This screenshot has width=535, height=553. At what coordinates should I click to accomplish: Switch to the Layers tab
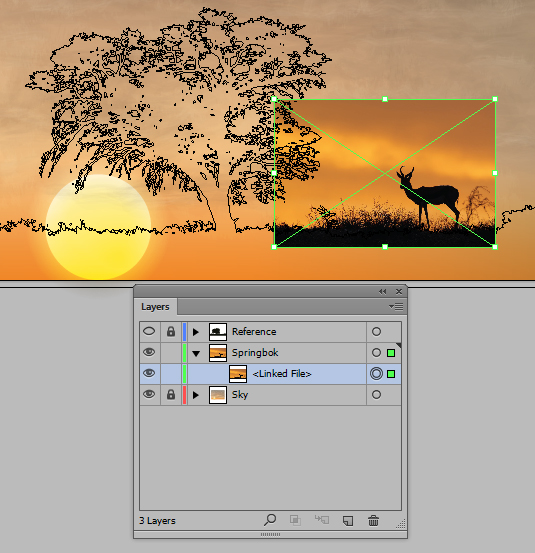(x=155, y=307)
